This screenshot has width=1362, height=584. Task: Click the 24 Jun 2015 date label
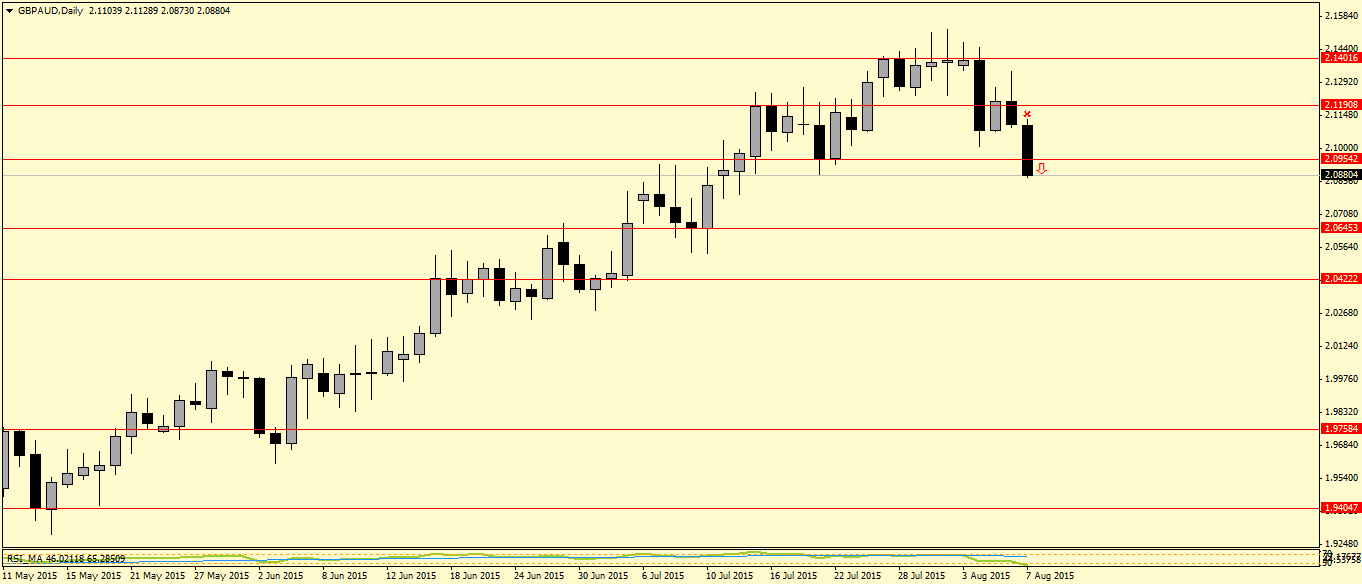coord(539,576)
